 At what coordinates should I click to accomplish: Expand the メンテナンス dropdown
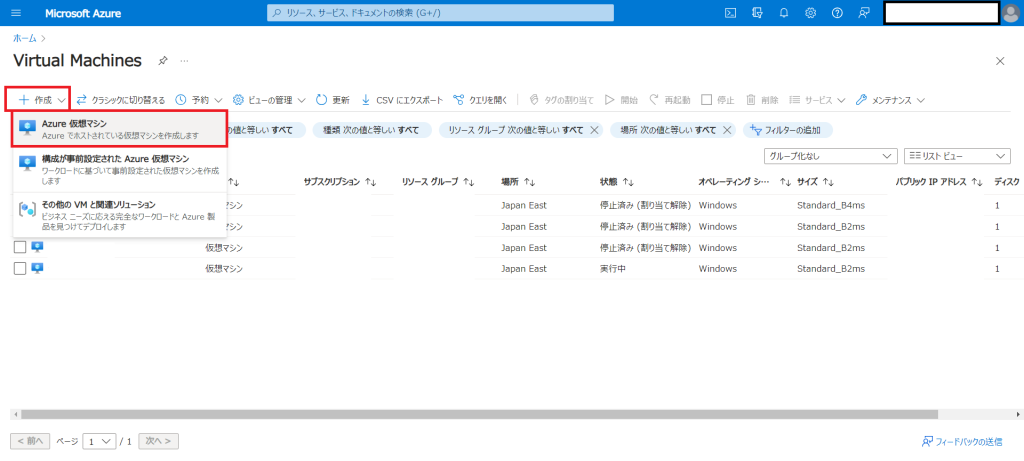[891, 100]
